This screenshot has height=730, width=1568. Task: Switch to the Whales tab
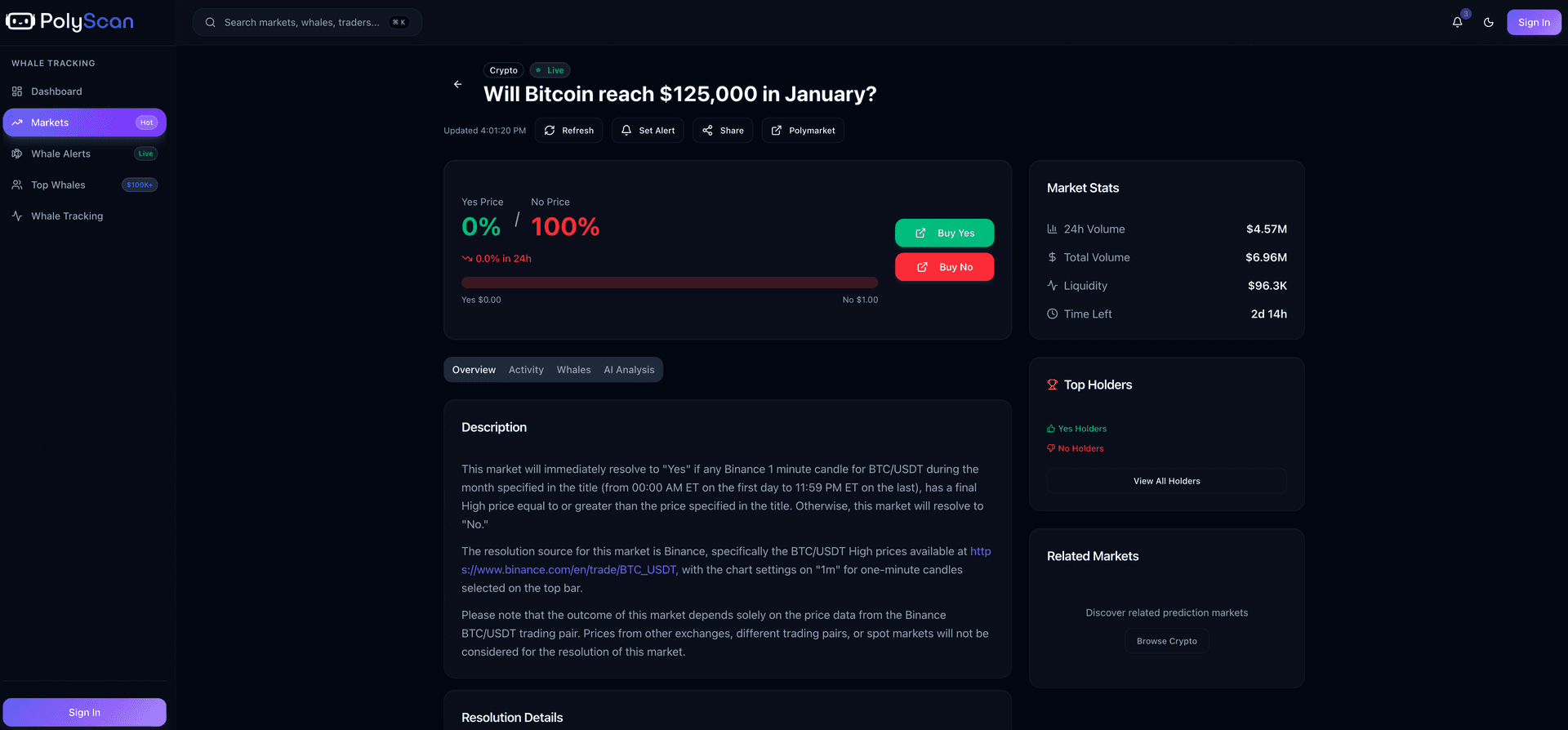coord(573,370)
